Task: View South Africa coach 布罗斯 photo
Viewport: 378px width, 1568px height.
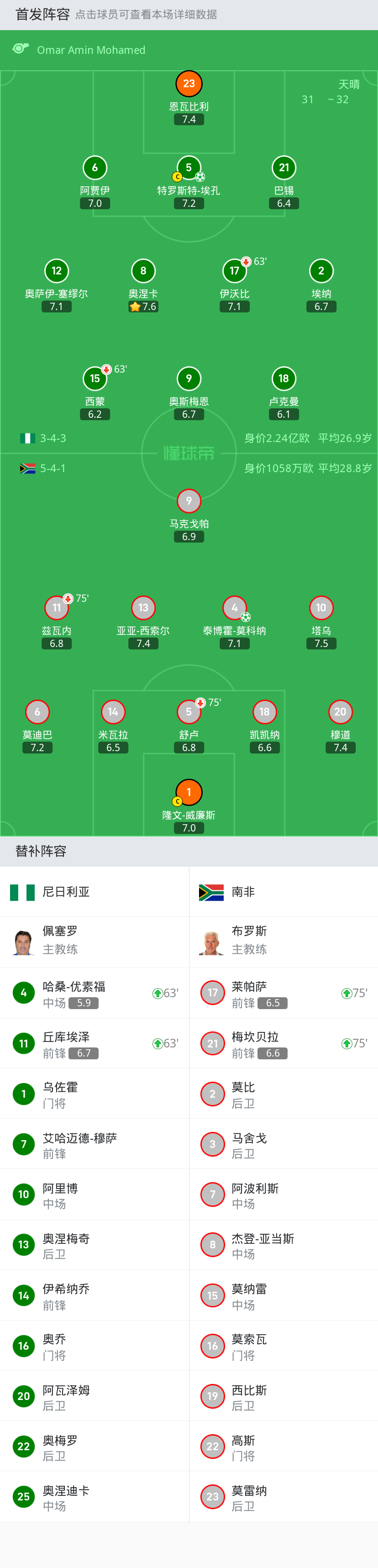Action: (212, 942)
